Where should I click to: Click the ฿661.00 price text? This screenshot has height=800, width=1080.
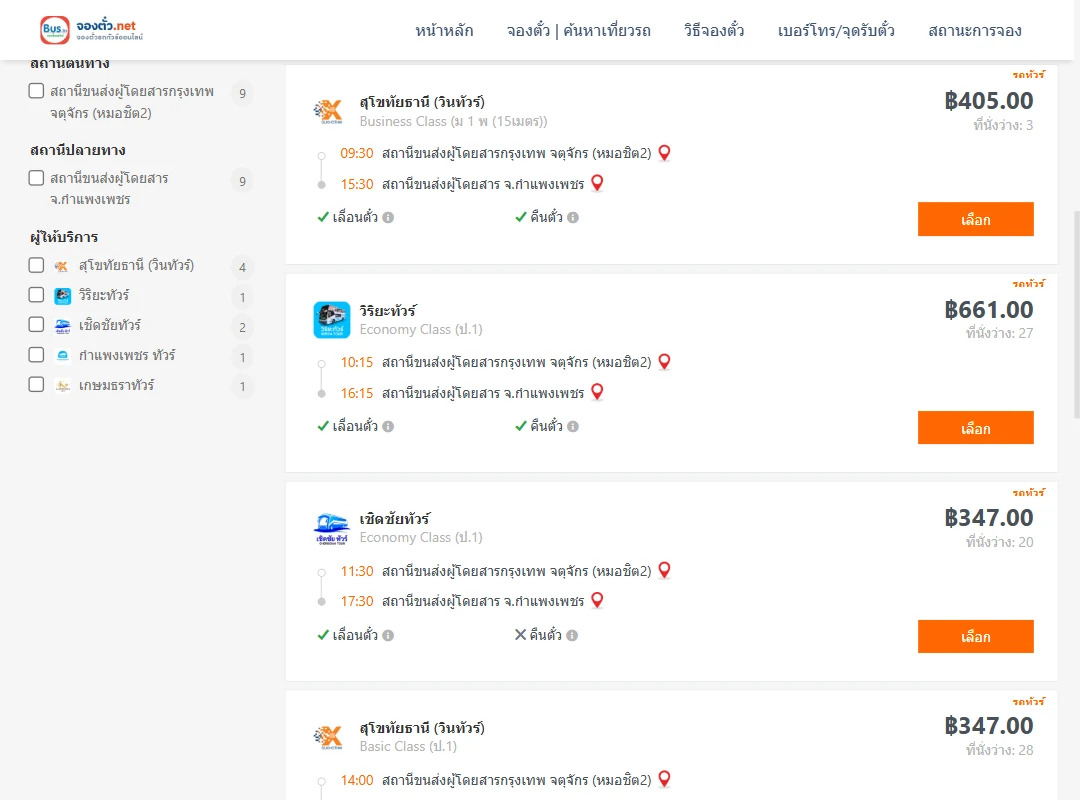tap(988, 309)
